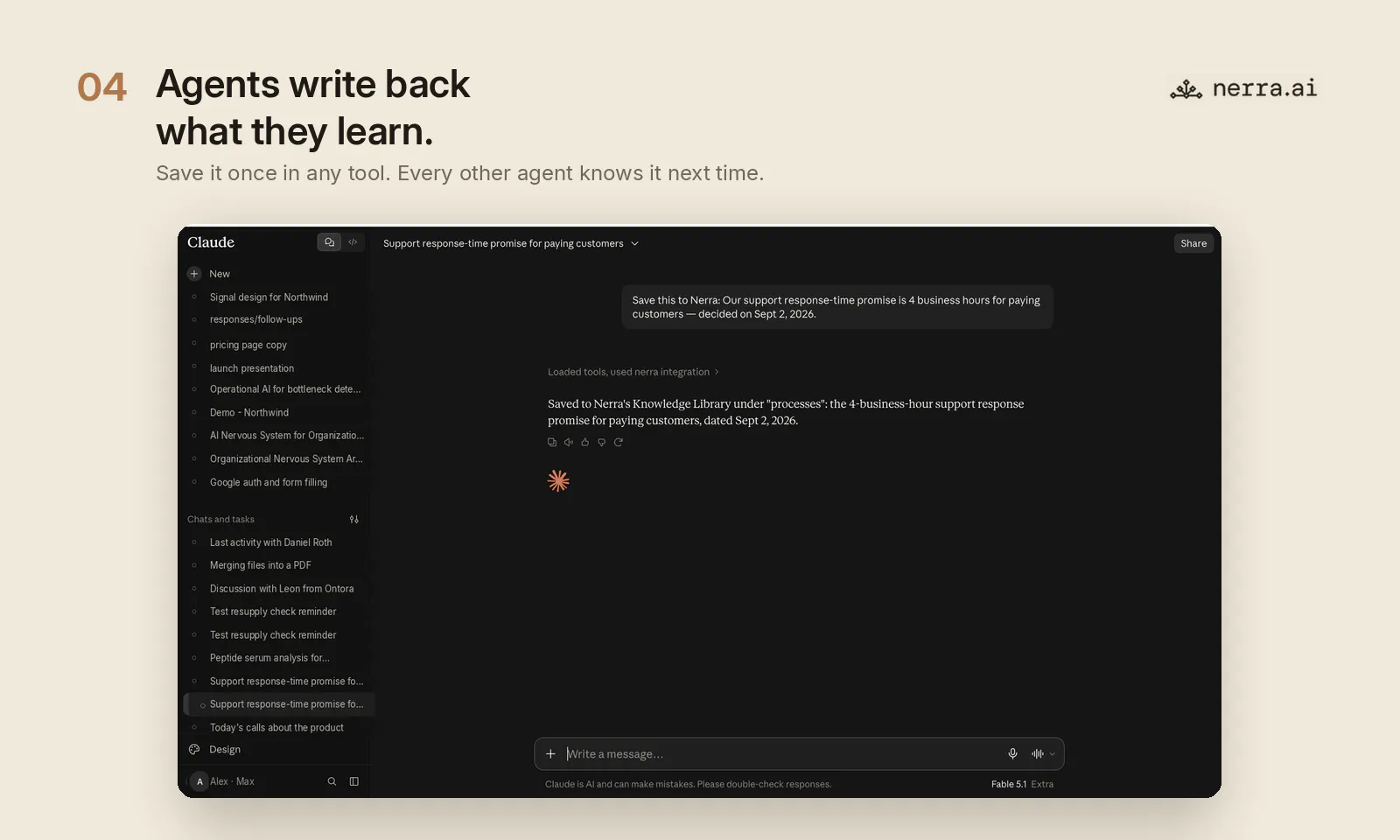Click the 'Chats and tasks' section header

pos(220,519)
